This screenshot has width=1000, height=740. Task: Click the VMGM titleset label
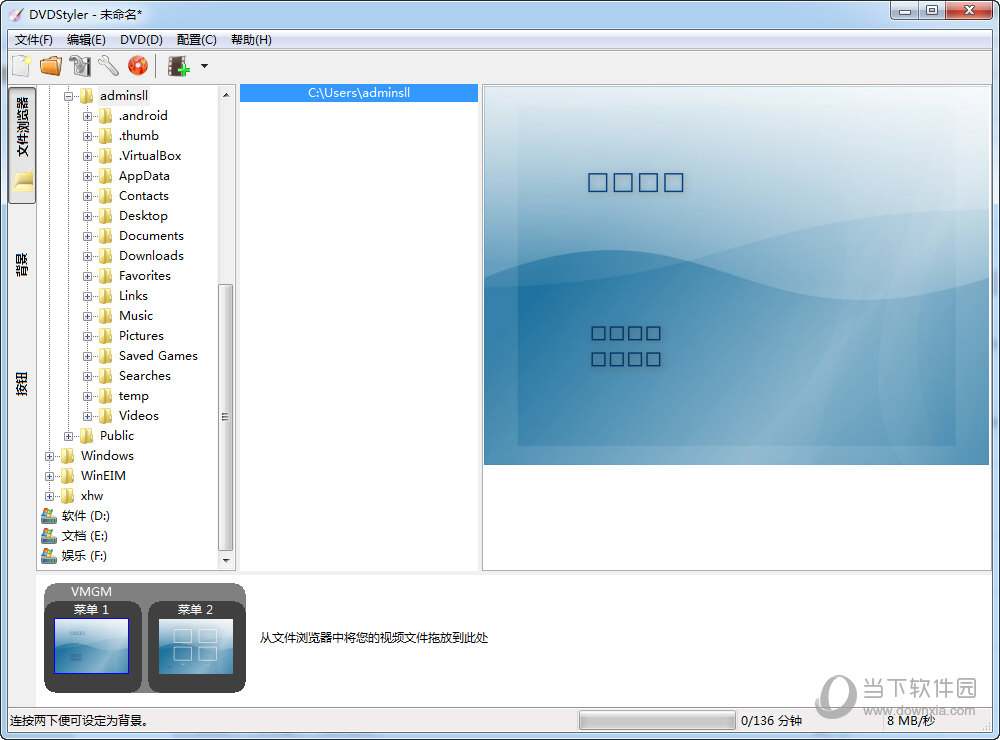point(91,591)
